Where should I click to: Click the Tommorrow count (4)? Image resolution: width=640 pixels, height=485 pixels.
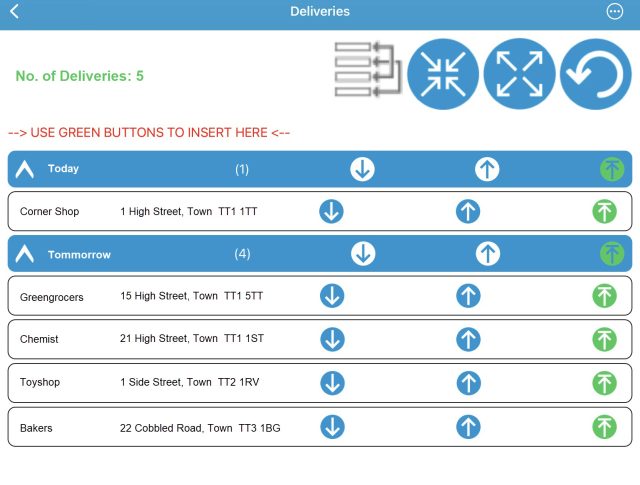pyautogui.click(x=242, y=254)
